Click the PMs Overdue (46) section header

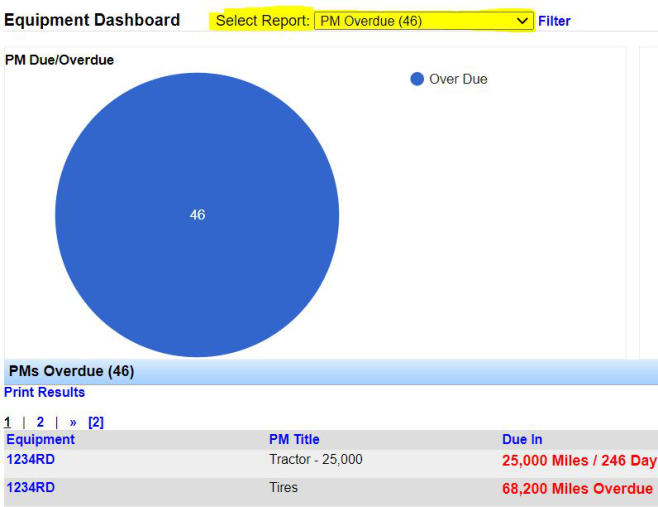pyautogui.click(x=71, y=371)
